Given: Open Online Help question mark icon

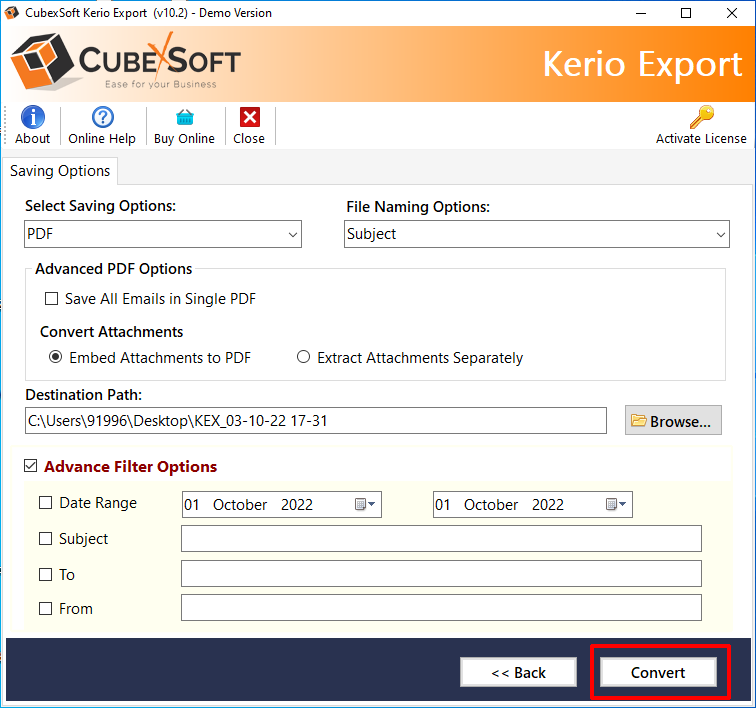Looking at the screenshot, I should 103,117.
